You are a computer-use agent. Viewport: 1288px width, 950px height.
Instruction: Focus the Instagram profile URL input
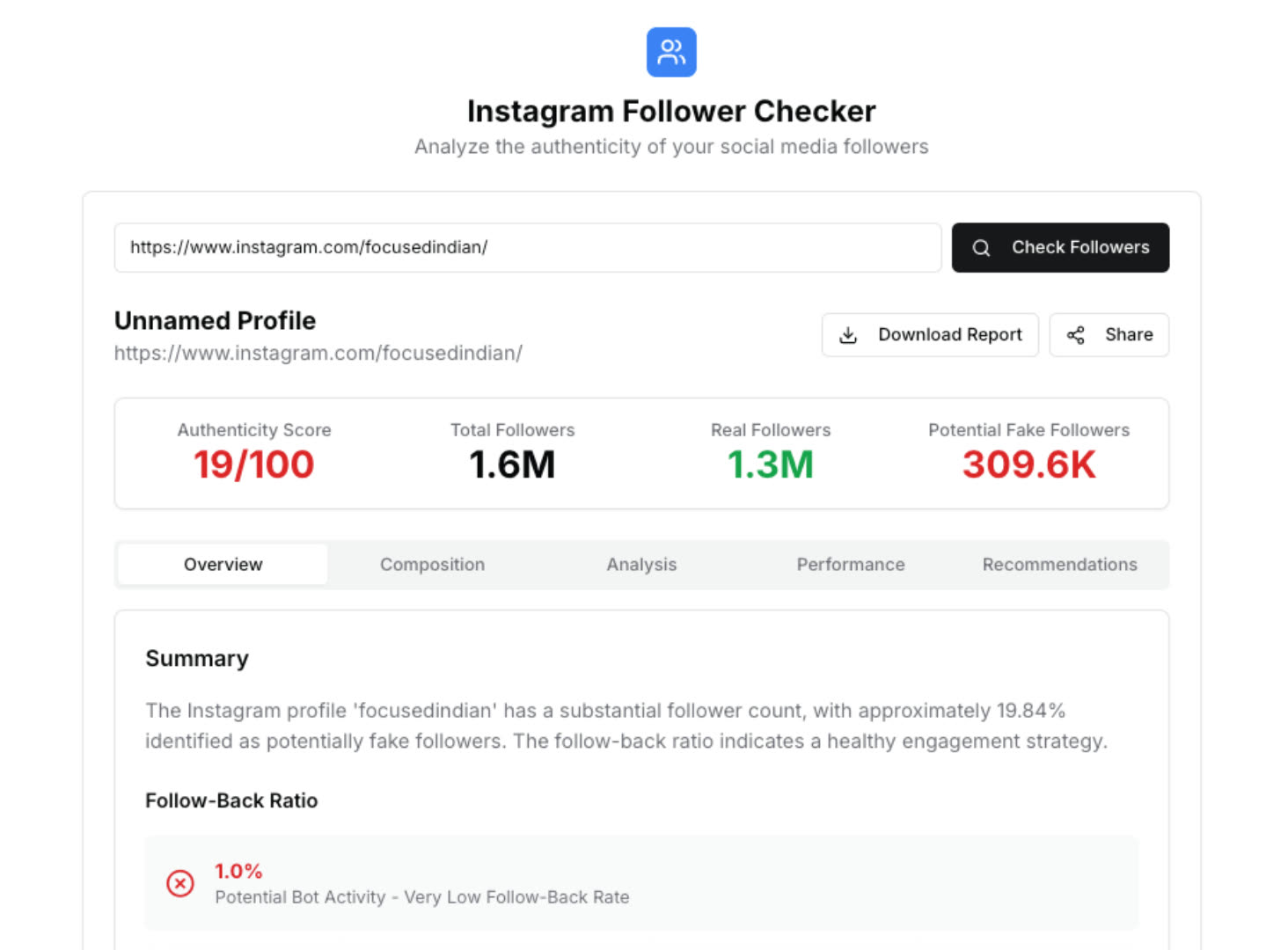[528, 248]
